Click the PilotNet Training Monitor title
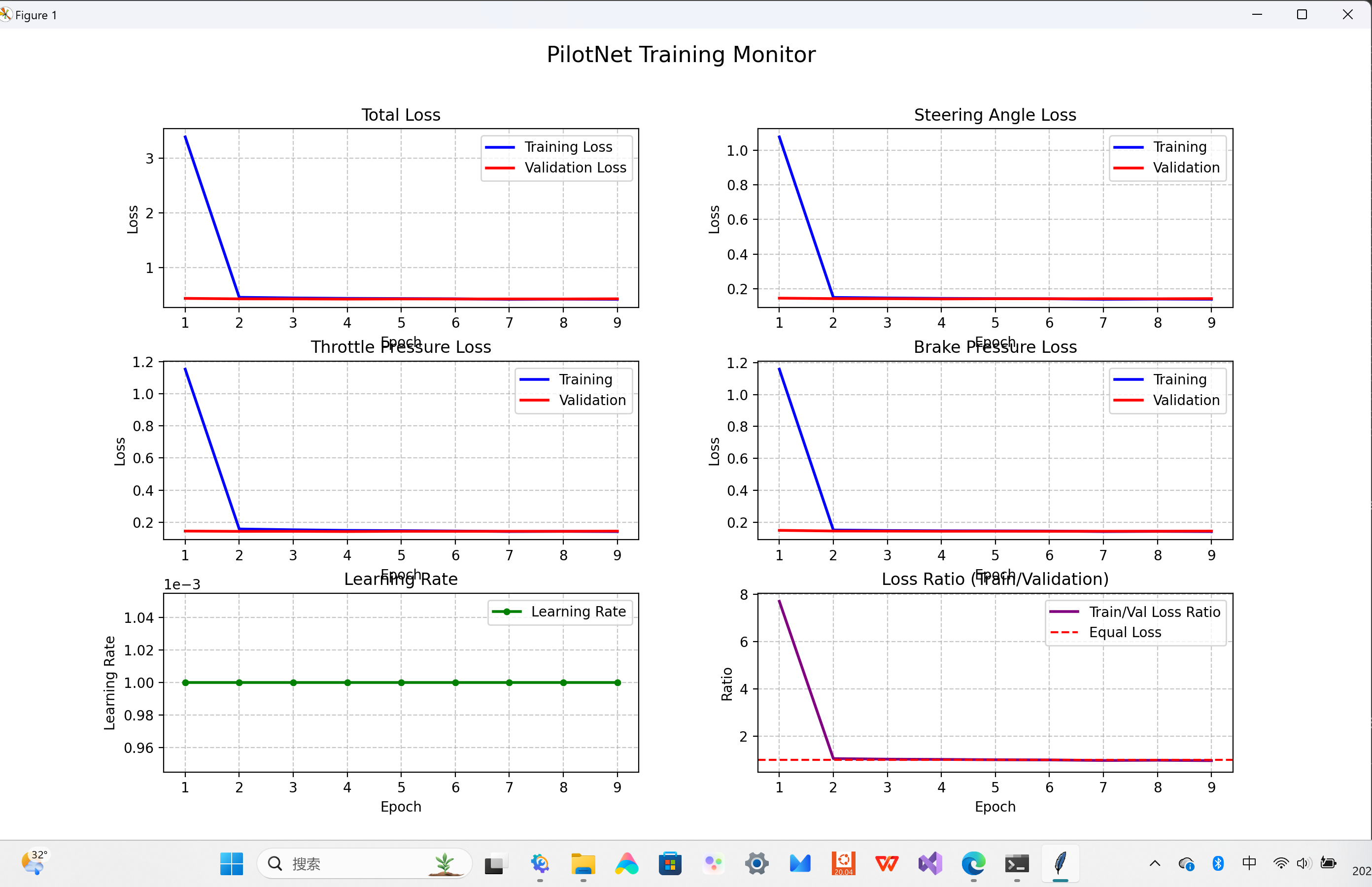The width and height of the screenshot is (1372, 887). click(681, 55)
